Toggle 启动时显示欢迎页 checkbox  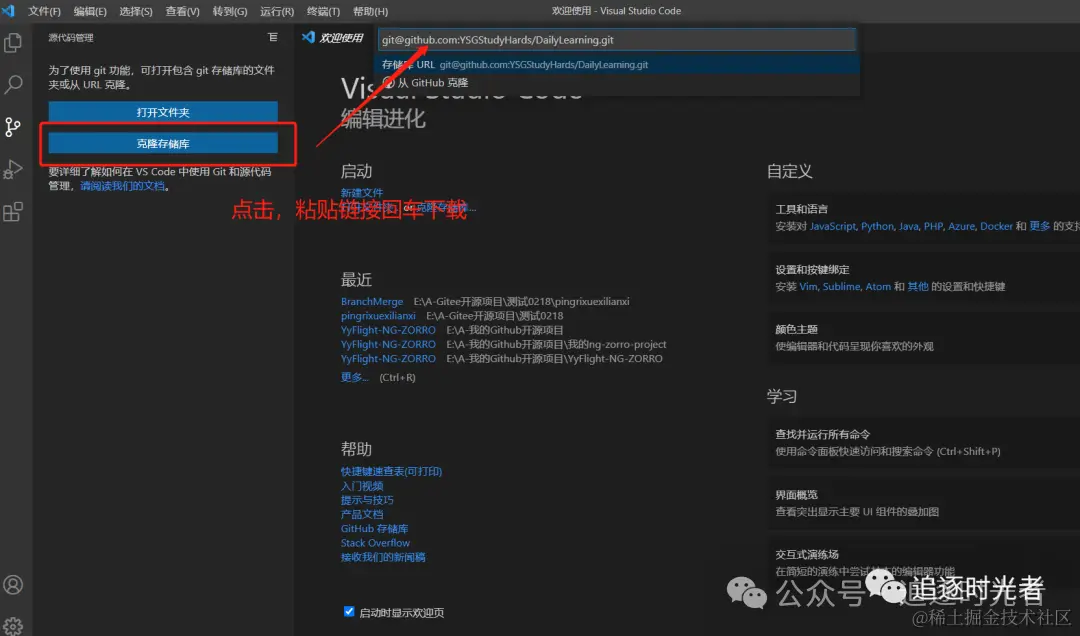click(x=349, y=612)
